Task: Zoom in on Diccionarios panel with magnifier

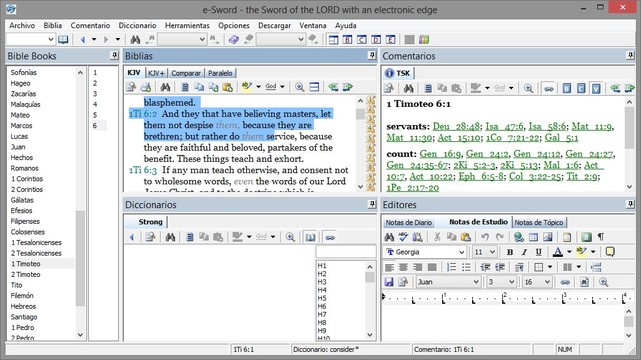Action: [290, 237]
